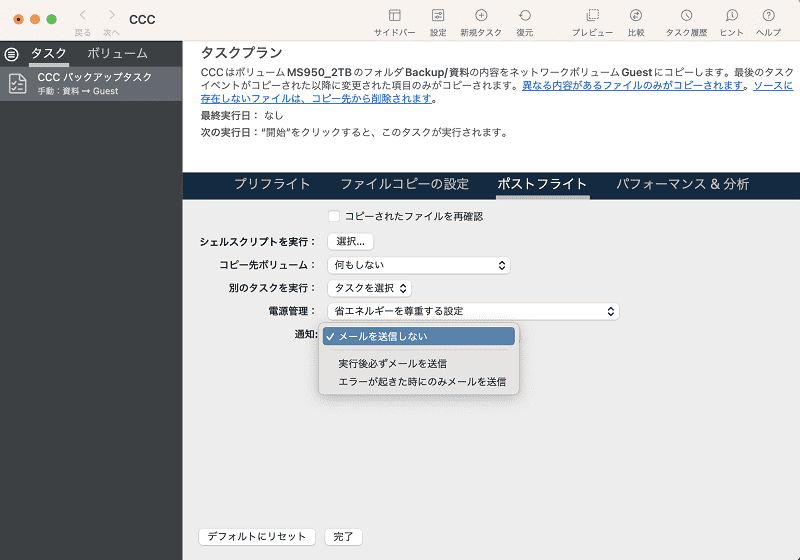Click the シェルスクリプトを実行 label
This screenshot has width=800, height=560.
pyautogui.click(x=258, y=242)
